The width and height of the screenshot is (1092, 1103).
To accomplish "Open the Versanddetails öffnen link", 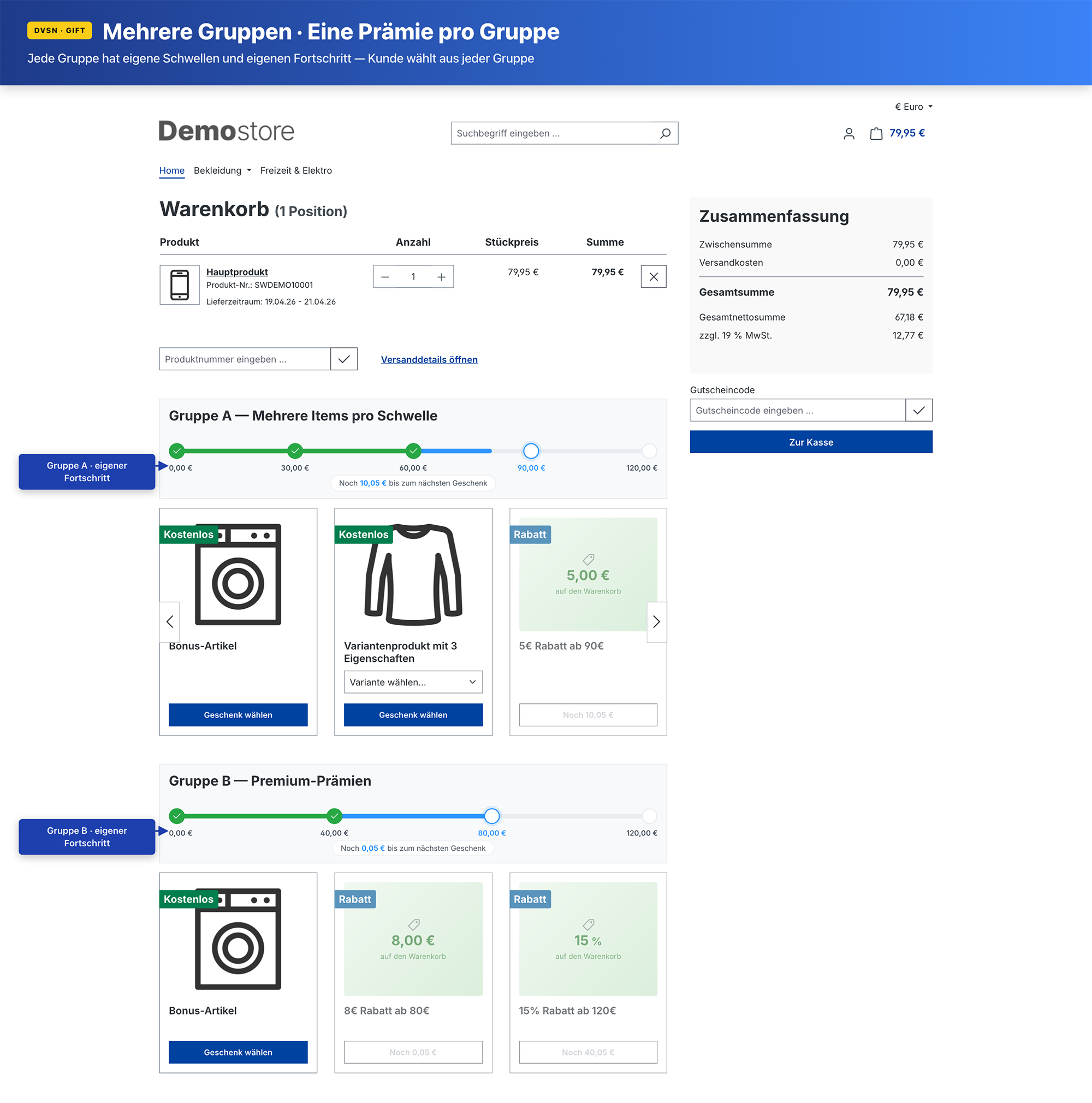I will click(x=429, y=360).
